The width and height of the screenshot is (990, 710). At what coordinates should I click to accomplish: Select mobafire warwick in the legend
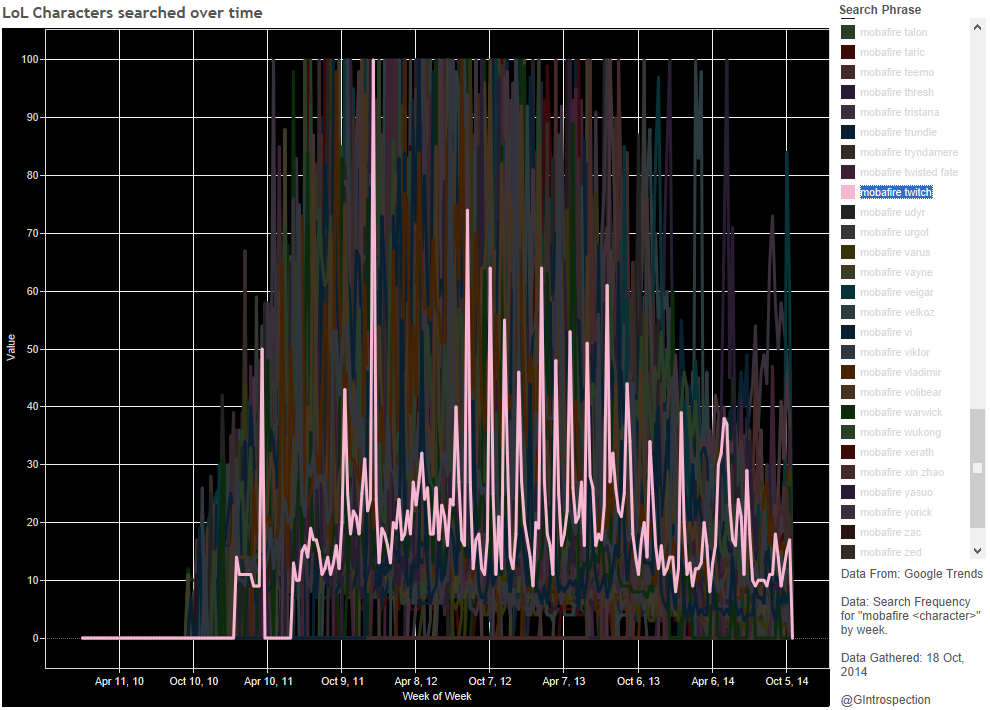click(x=900, y=412)
